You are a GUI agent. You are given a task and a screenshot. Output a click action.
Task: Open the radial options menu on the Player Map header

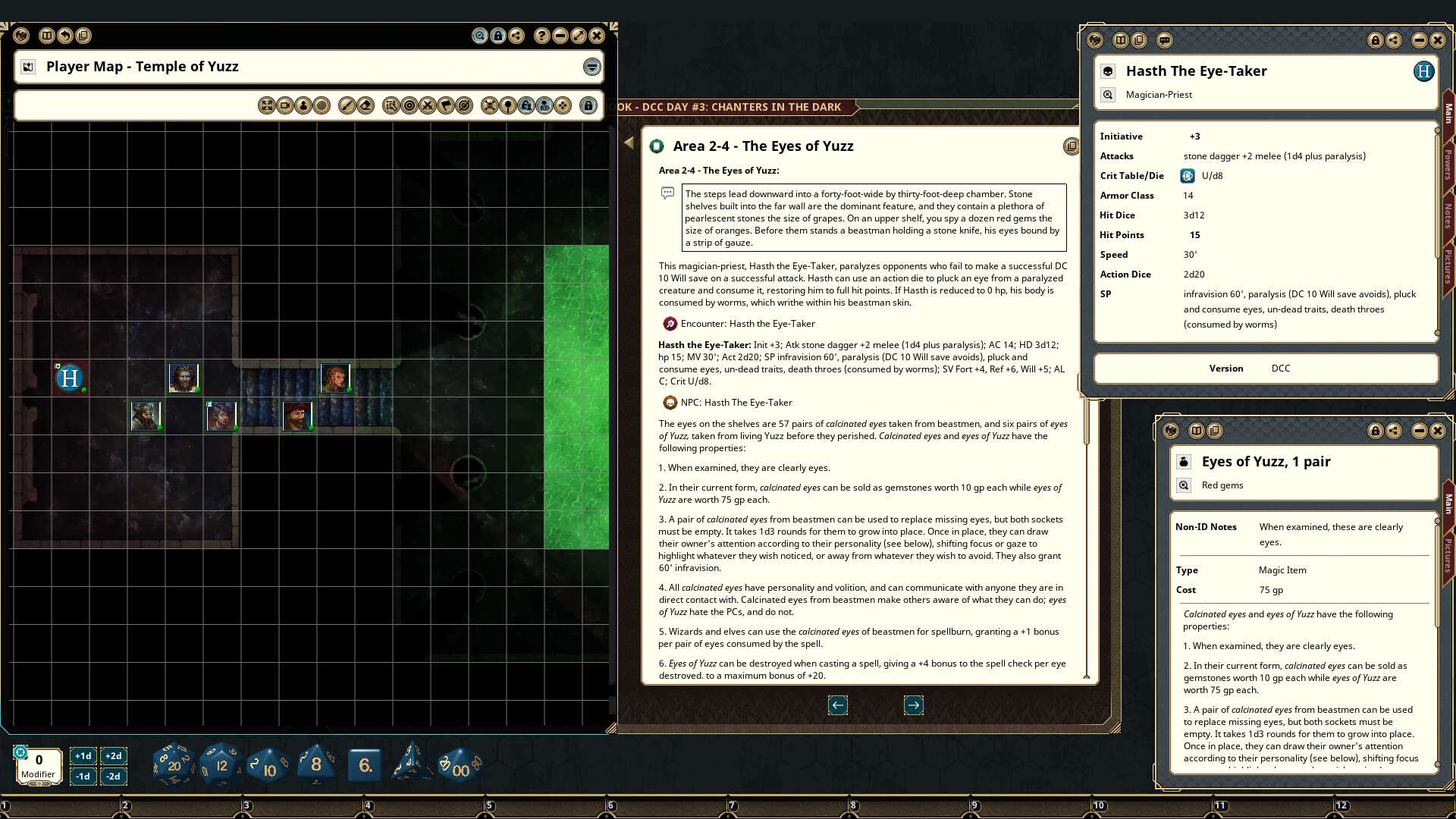pos(591,66)
